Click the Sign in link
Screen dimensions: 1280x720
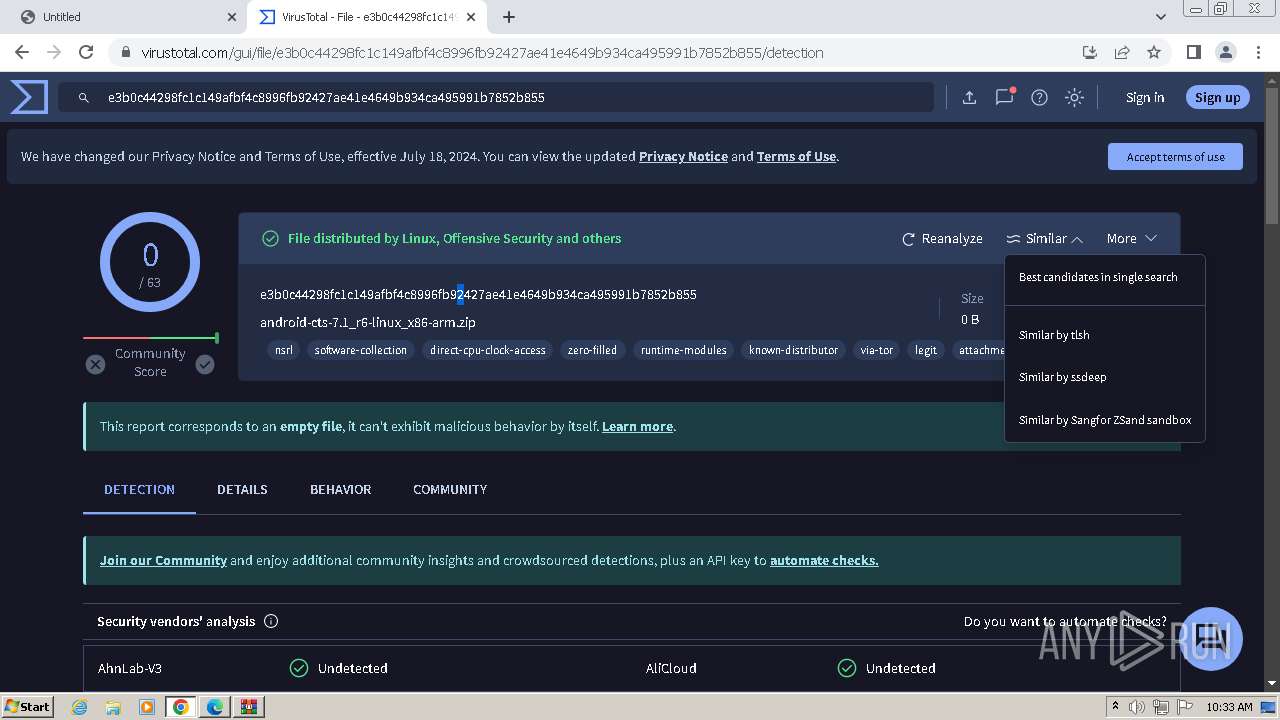click(1145, 97)
